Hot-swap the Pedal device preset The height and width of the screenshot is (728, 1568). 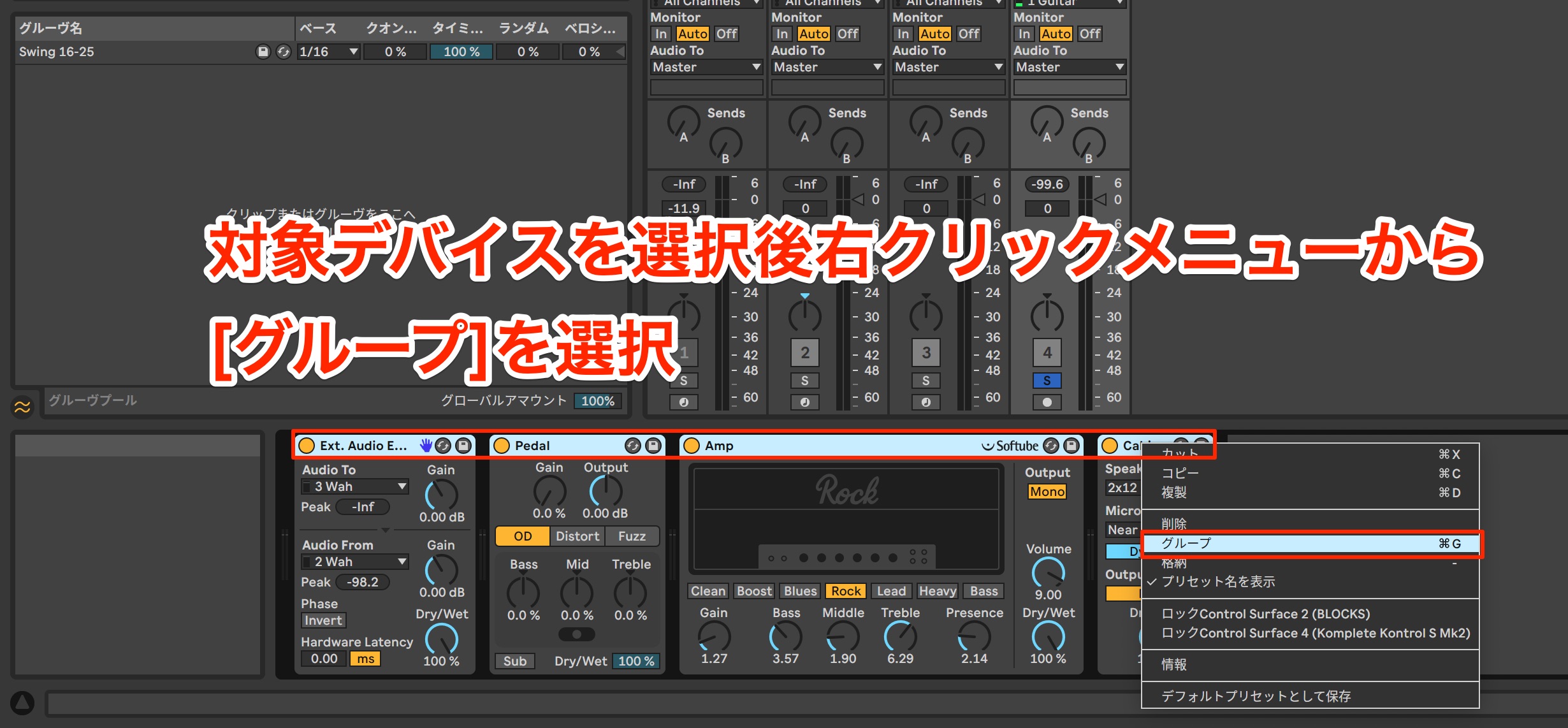633,446
